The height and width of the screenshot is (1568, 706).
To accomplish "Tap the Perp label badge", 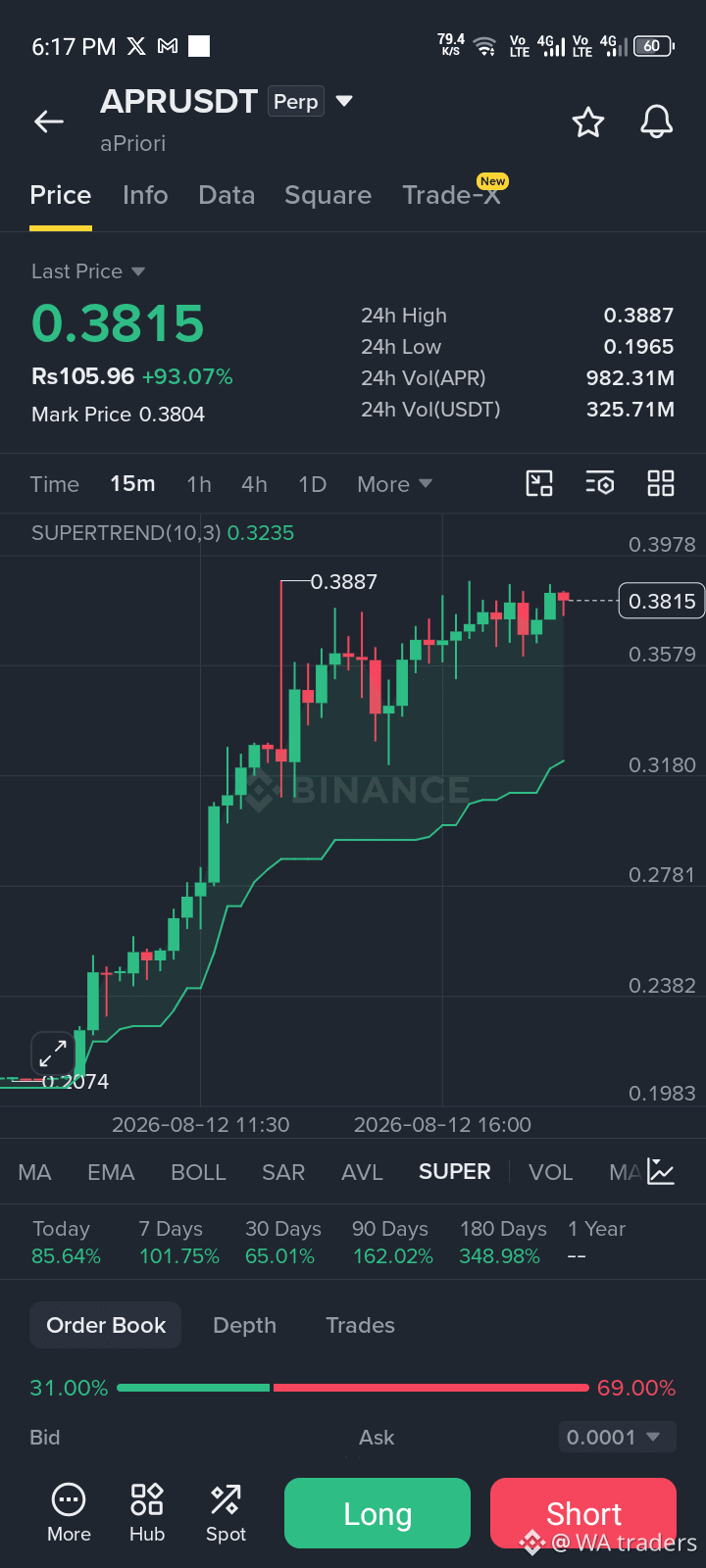I will click(x=296, y=101).
